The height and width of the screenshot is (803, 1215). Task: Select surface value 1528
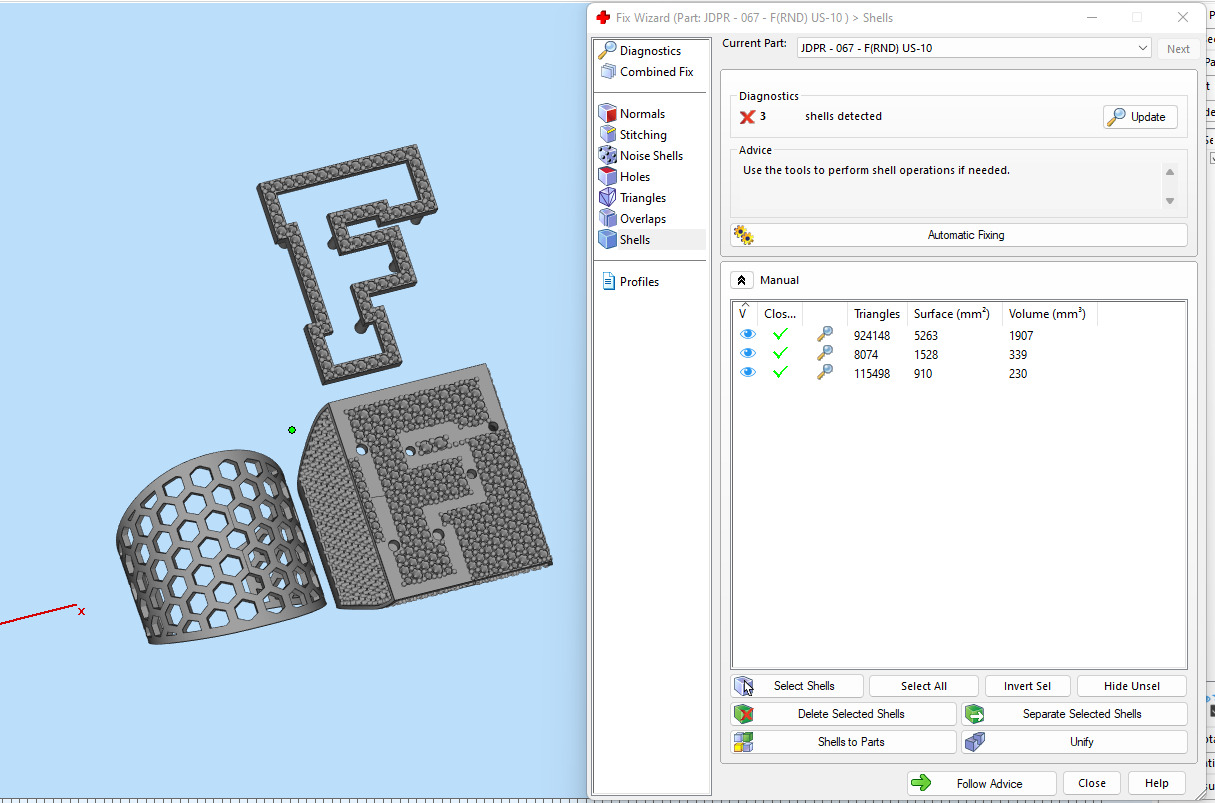click(926, 355)
